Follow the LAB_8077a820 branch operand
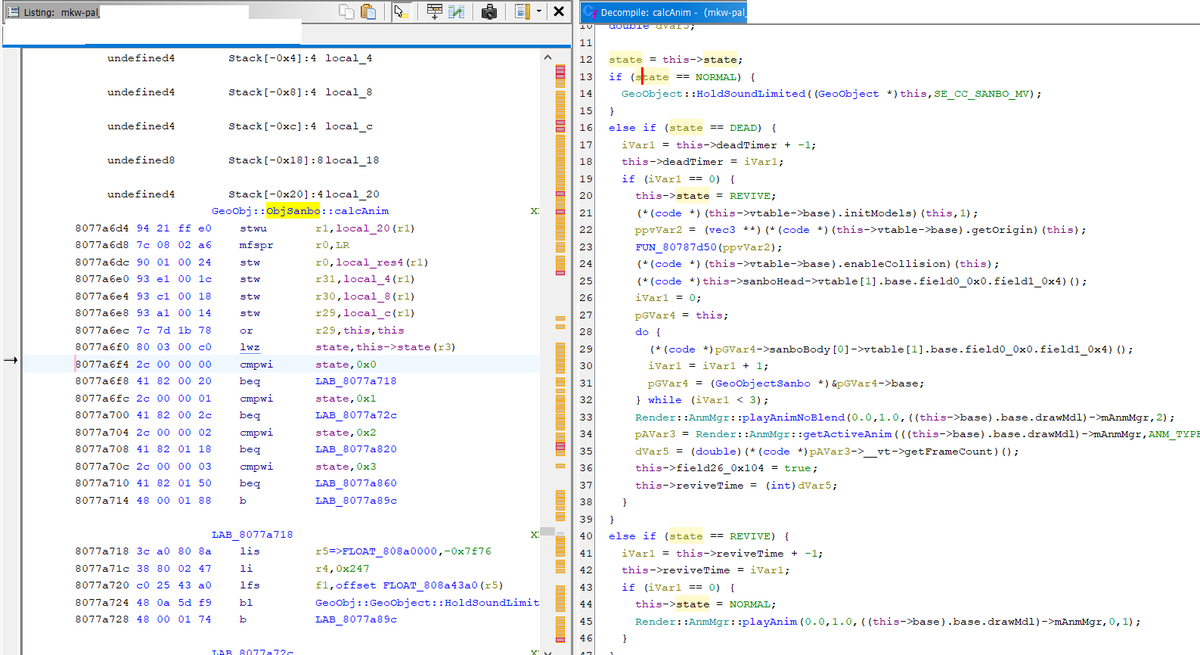The height and width of the screenshot is (655, 1200). [x=356, y=449]
